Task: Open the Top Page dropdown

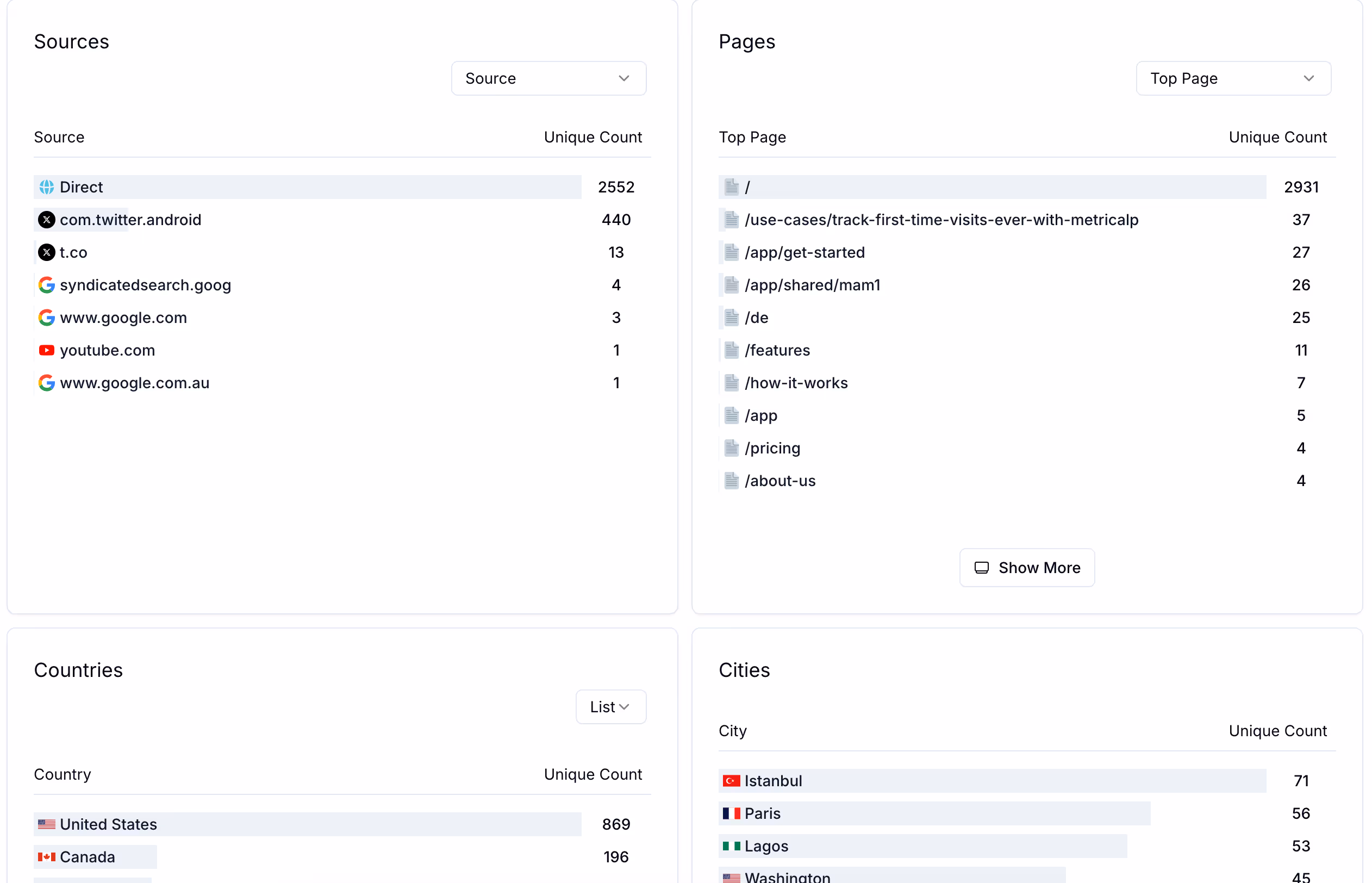Action: click(x=1233, y=78)
